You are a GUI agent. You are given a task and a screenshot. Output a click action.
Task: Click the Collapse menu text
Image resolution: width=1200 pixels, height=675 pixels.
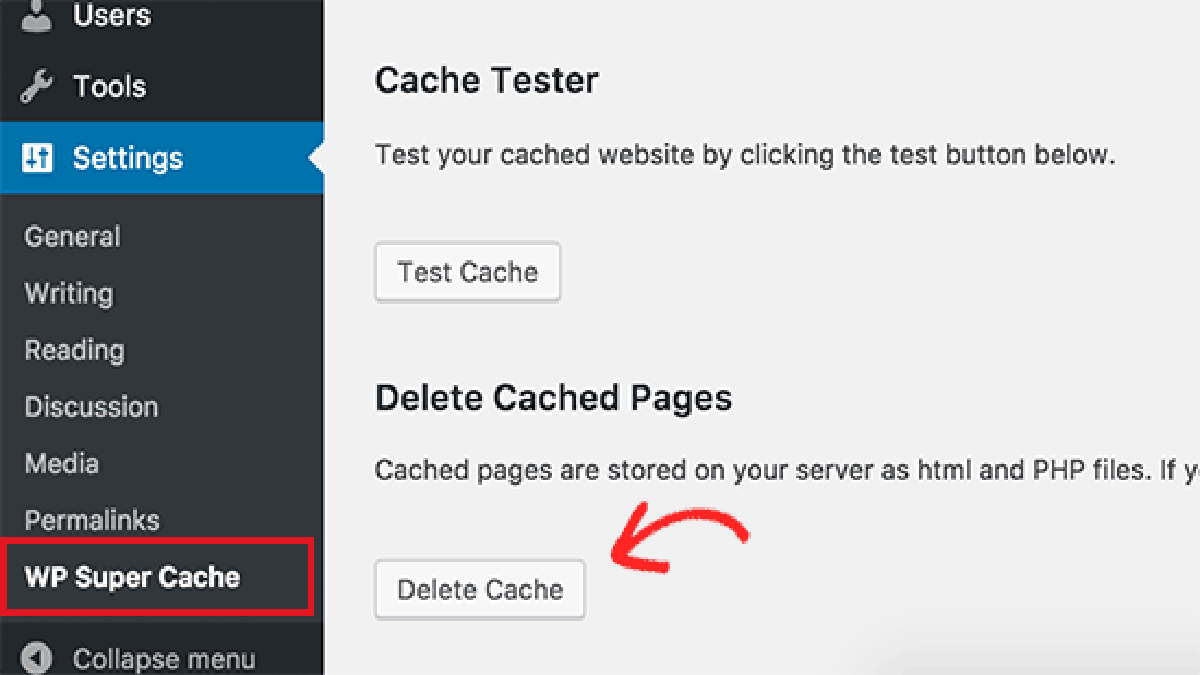click(x=164, y=660)
